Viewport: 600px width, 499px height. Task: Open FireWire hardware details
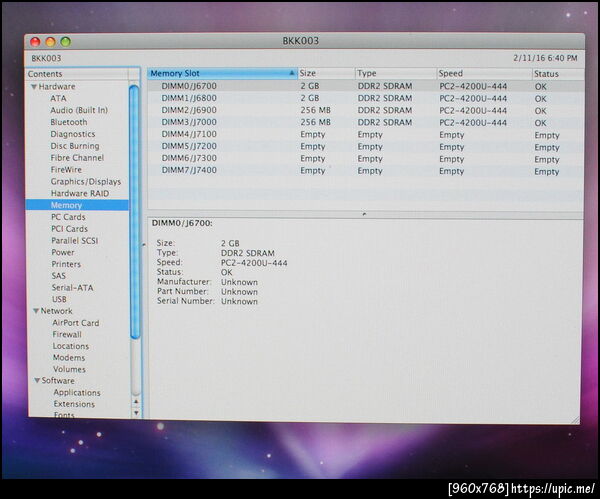[66, 170]
